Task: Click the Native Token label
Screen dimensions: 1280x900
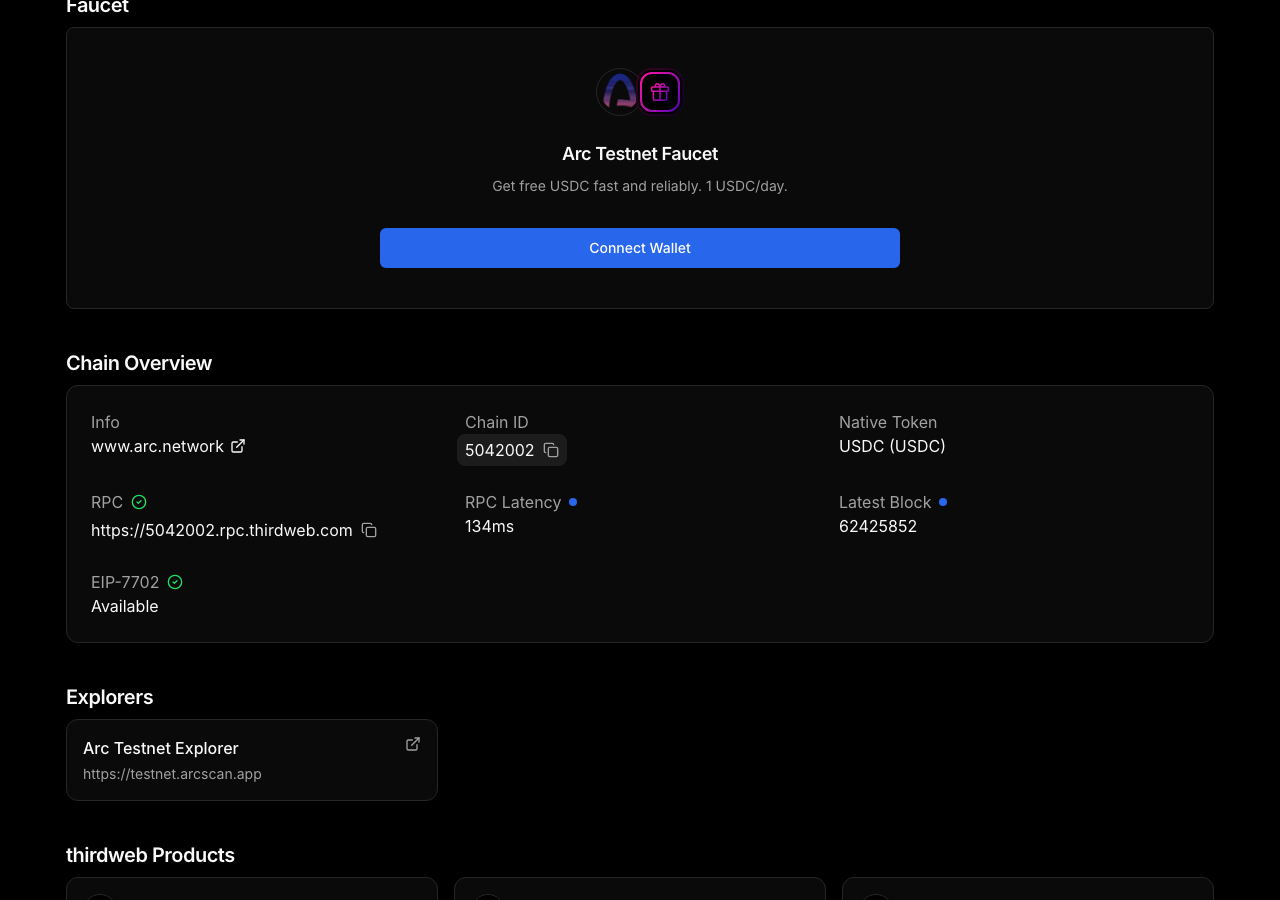Action: click(888, 422)
